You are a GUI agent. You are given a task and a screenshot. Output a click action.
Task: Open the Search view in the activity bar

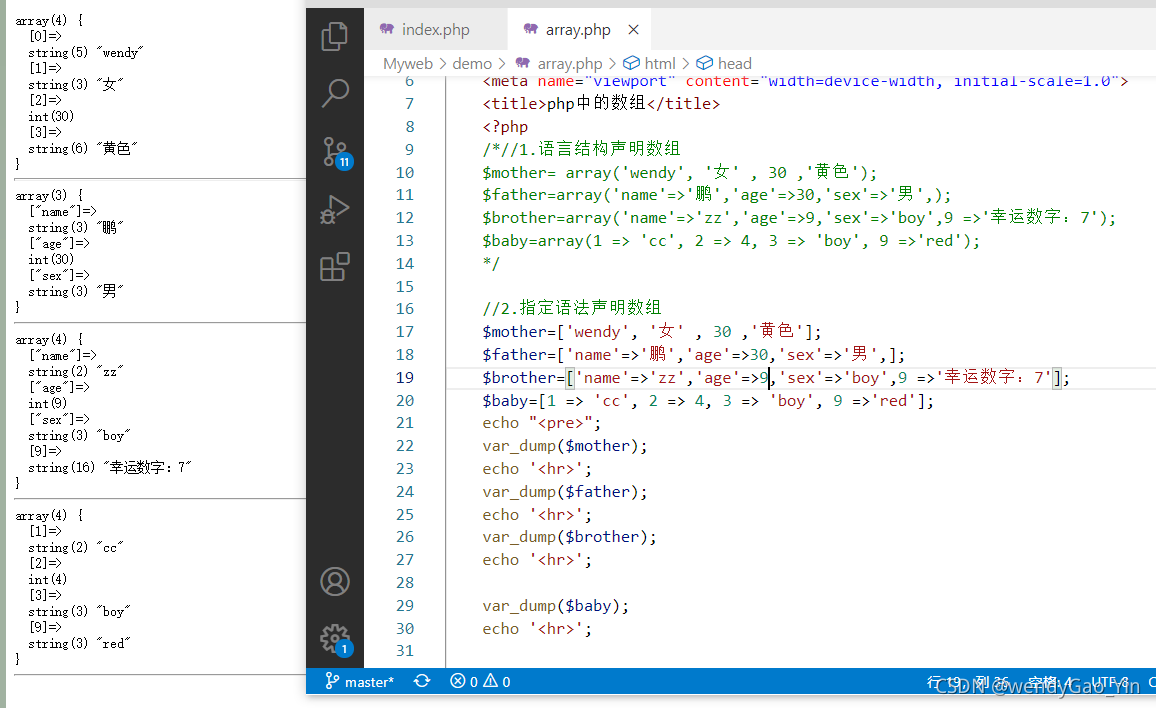click(335, 94)
